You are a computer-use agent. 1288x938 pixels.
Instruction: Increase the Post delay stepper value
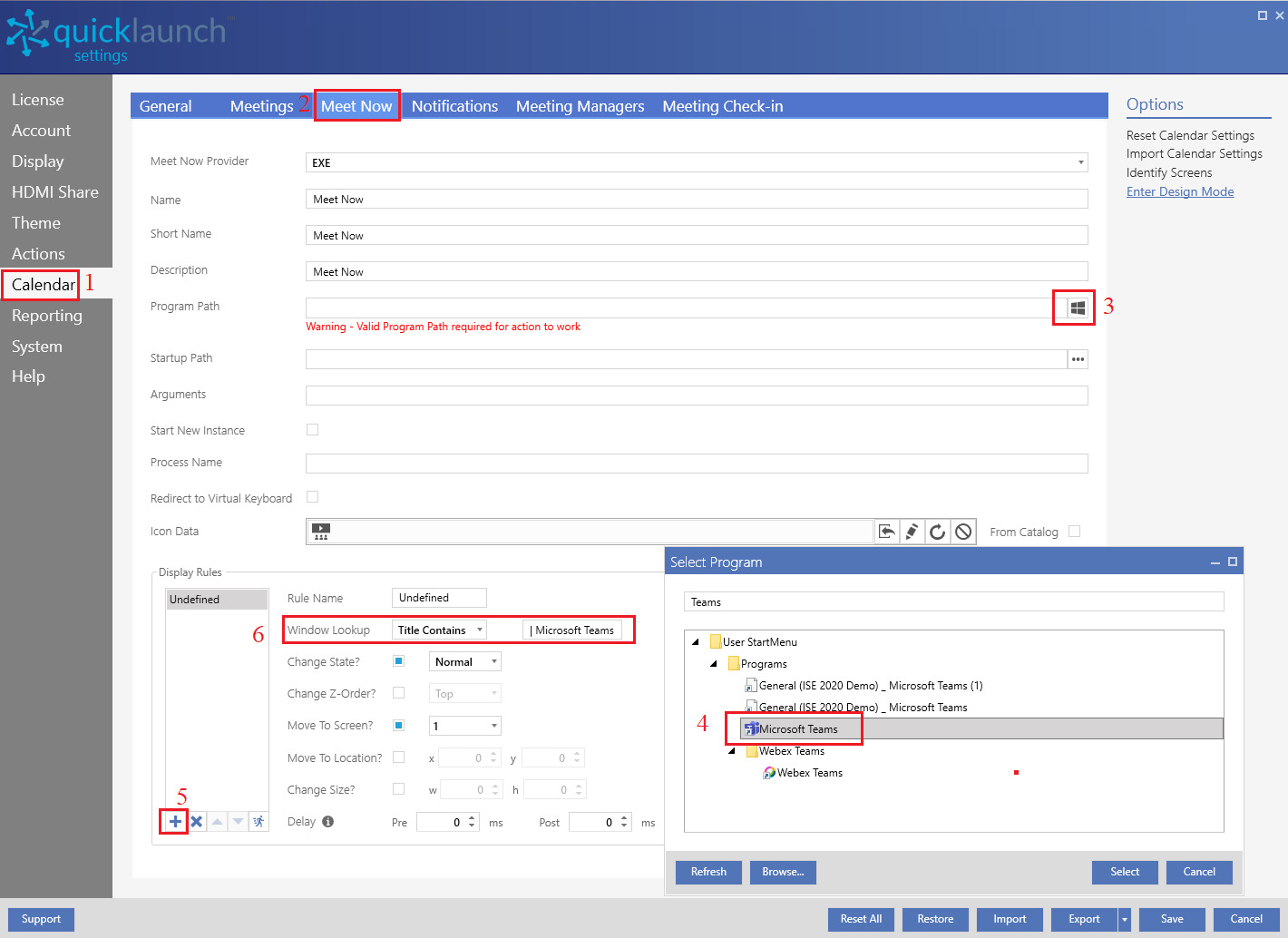[624, 818]
